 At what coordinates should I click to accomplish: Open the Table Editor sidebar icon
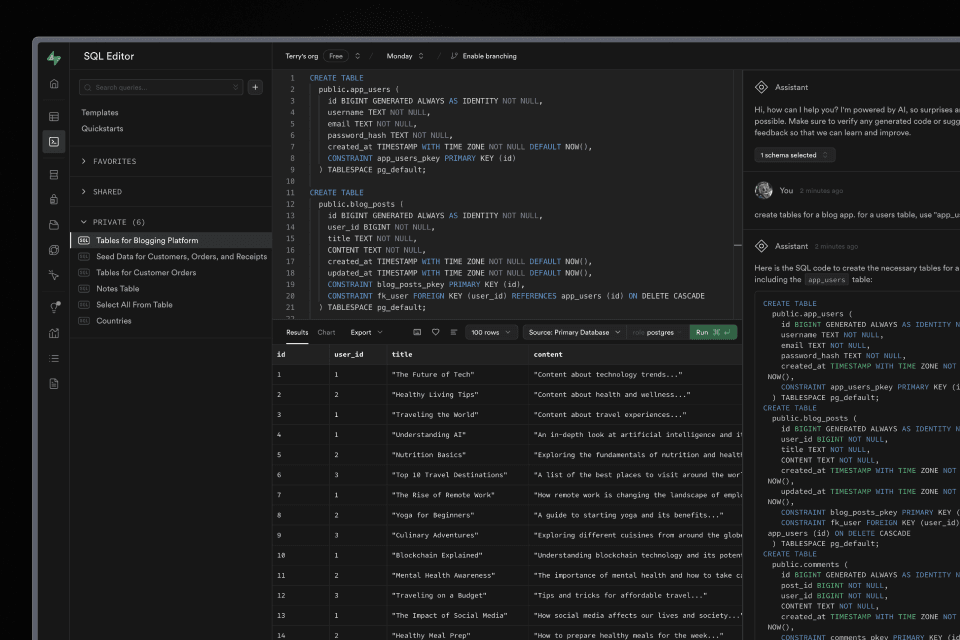tap(54, 116)
